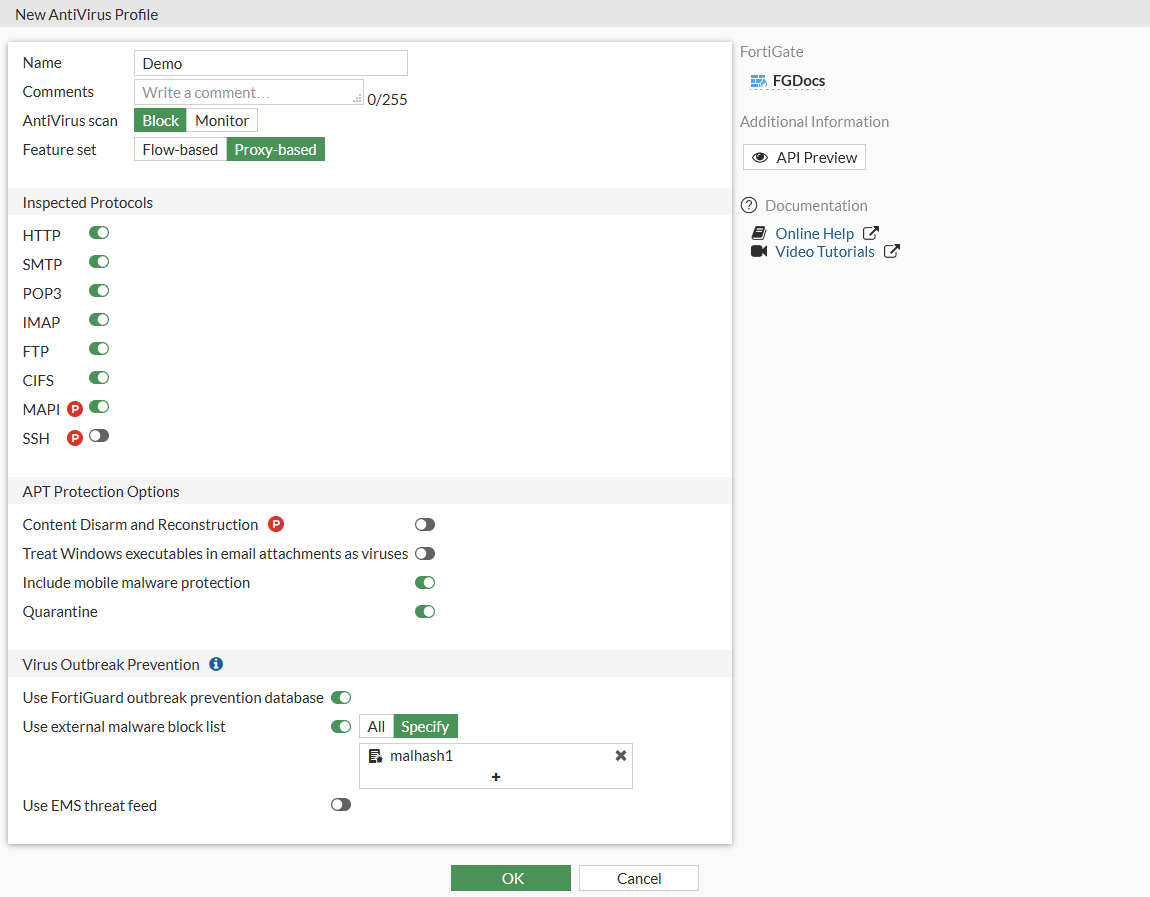Screen dimensions: 1150x897
Task: Open the API Preview
Action: tap(805, 157)
